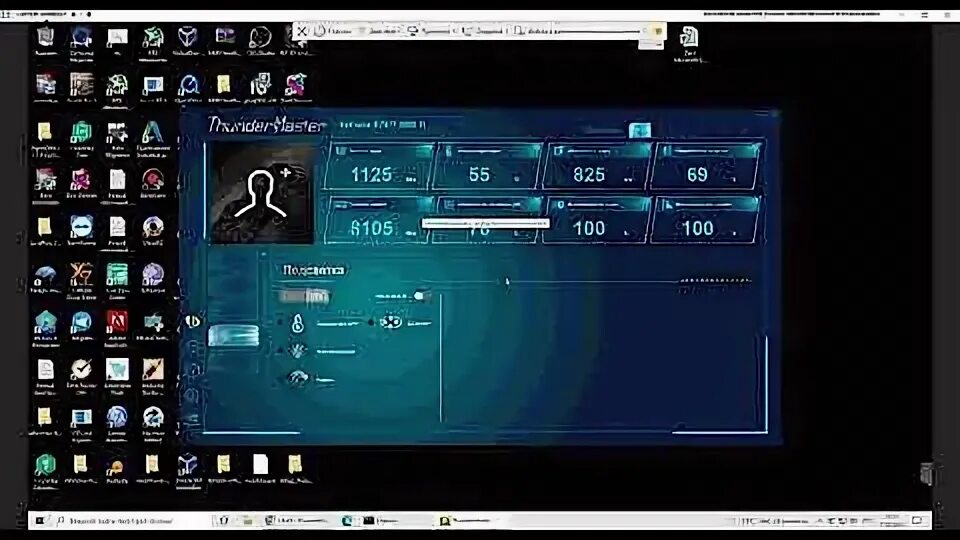Click the highlighted light-blue sidebar button in ThunderMaster
The height and width of the screenshot is (540, 960).
pyautogui.click(x=233, y=336)
